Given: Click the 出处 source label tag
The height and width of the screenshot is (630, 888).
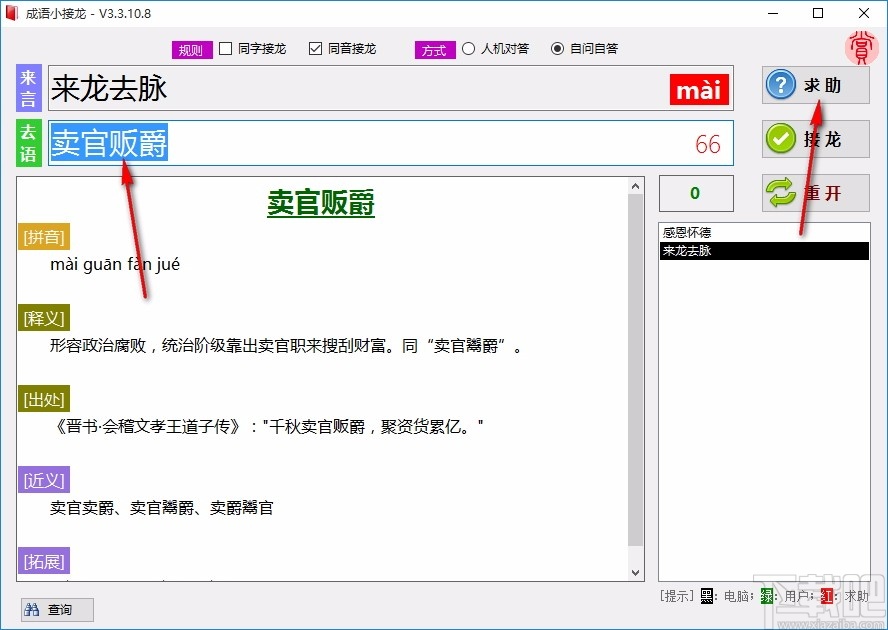Looking at the screenshot, I should [43, 399].
